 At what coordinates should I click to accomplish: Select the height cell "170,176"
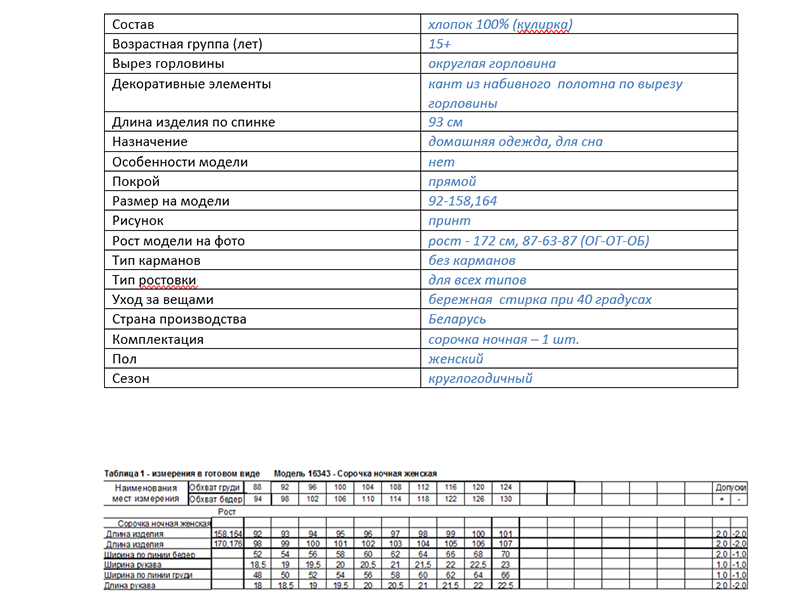(x=228, y=544)
